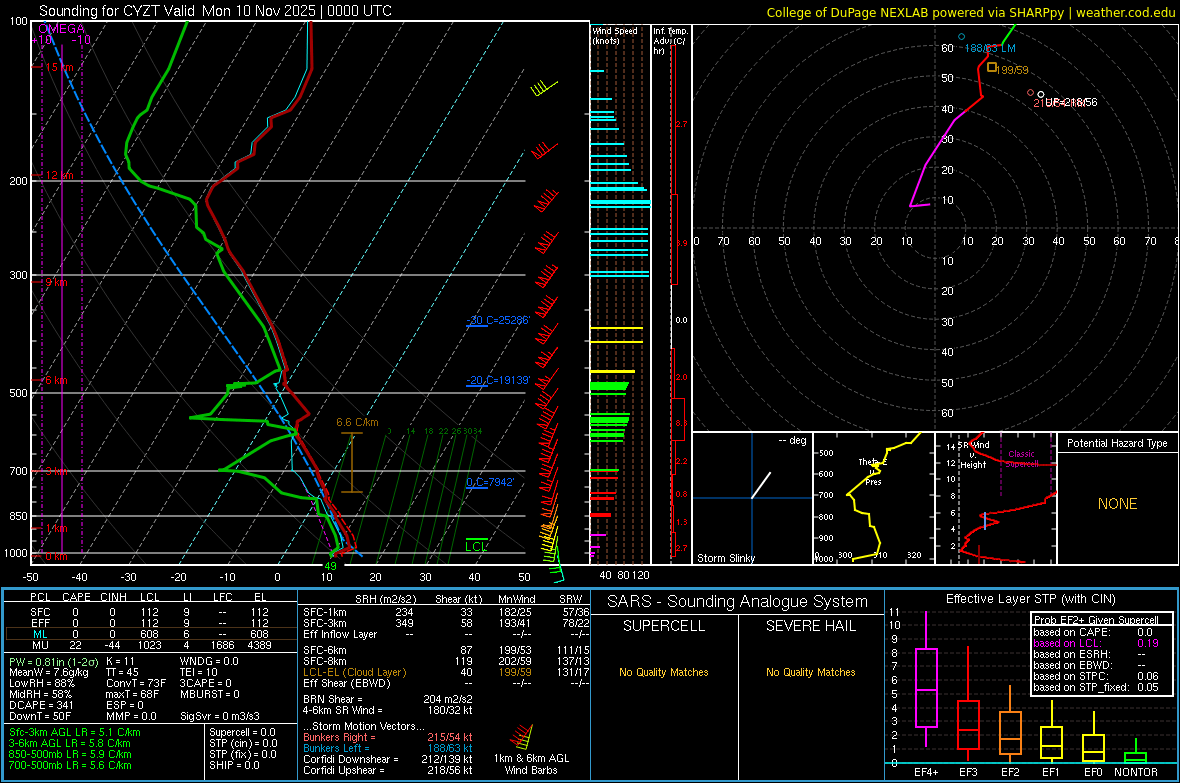Viewport: 1180px width, 783px height.
Task: Click the 'Storm Slinky' label
Action: tap(725, 558)
